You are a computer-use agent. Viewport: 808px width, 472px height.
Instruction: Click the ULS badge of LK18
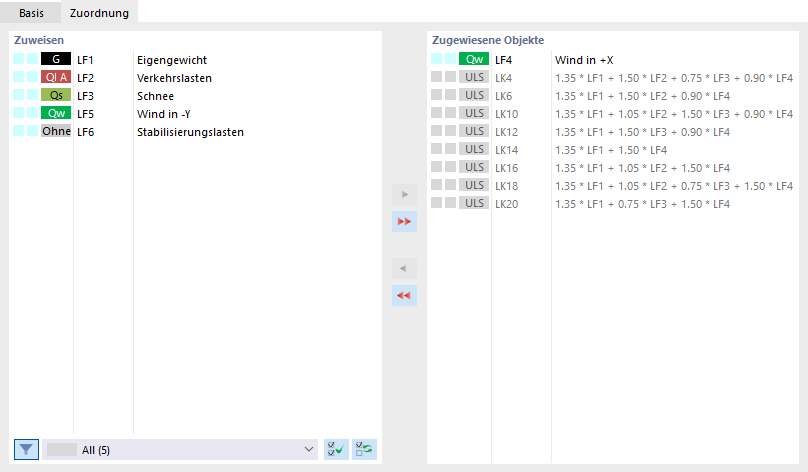click(x=474, y=186)
